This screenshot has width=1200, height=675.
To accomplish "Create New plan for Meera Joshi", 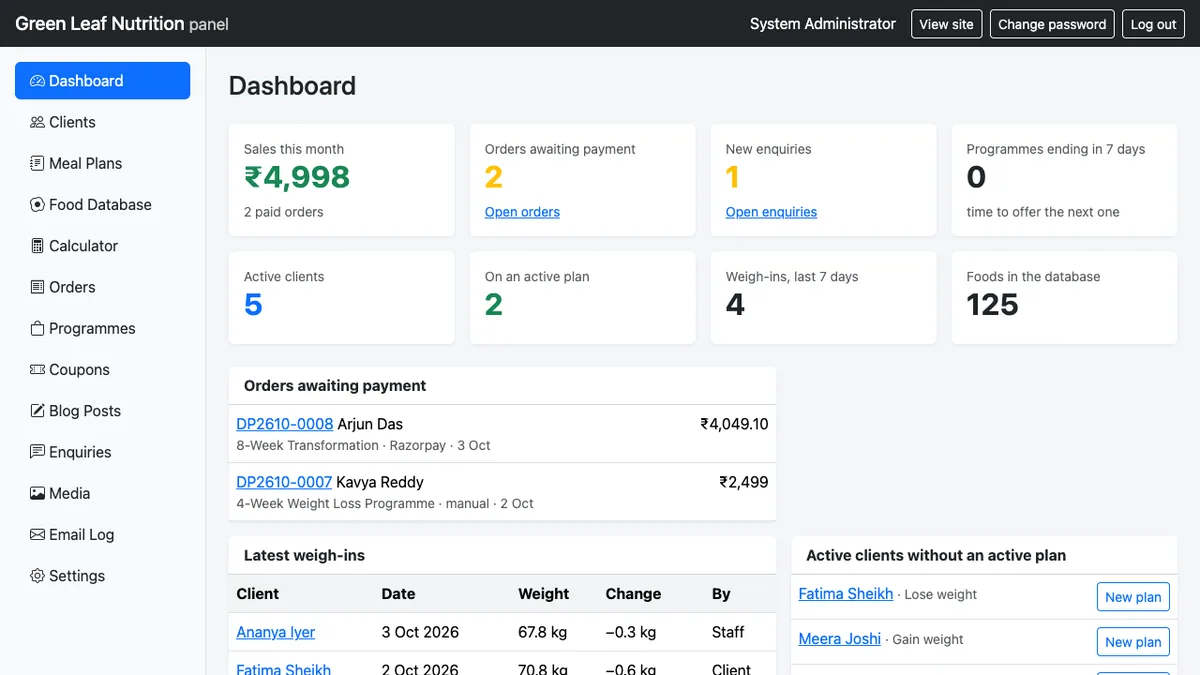I will tap(1133, 642).
